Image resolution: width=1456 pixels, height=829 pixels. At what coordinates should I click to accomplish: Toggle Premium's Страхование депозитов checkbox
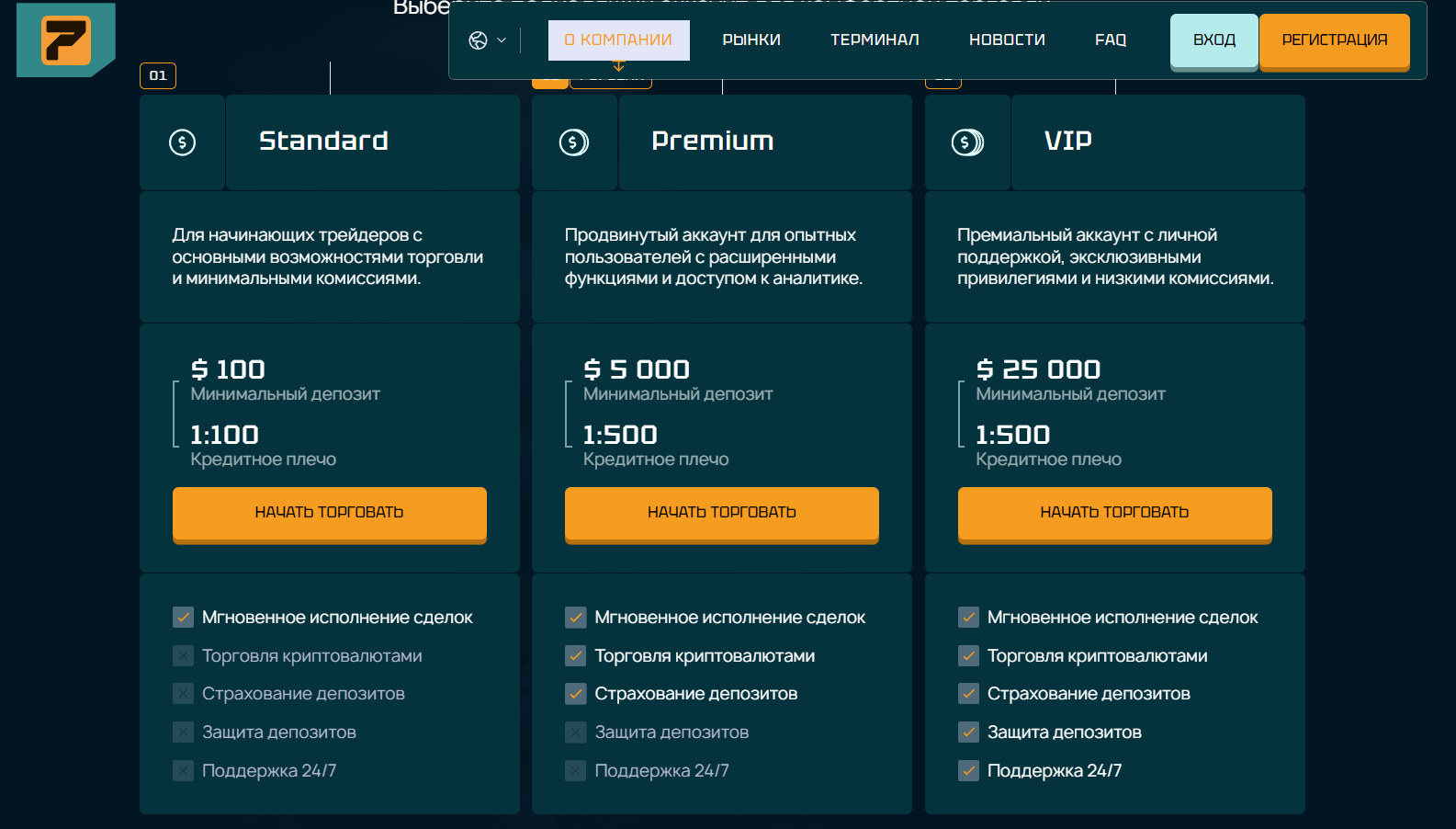coord(576,694)
